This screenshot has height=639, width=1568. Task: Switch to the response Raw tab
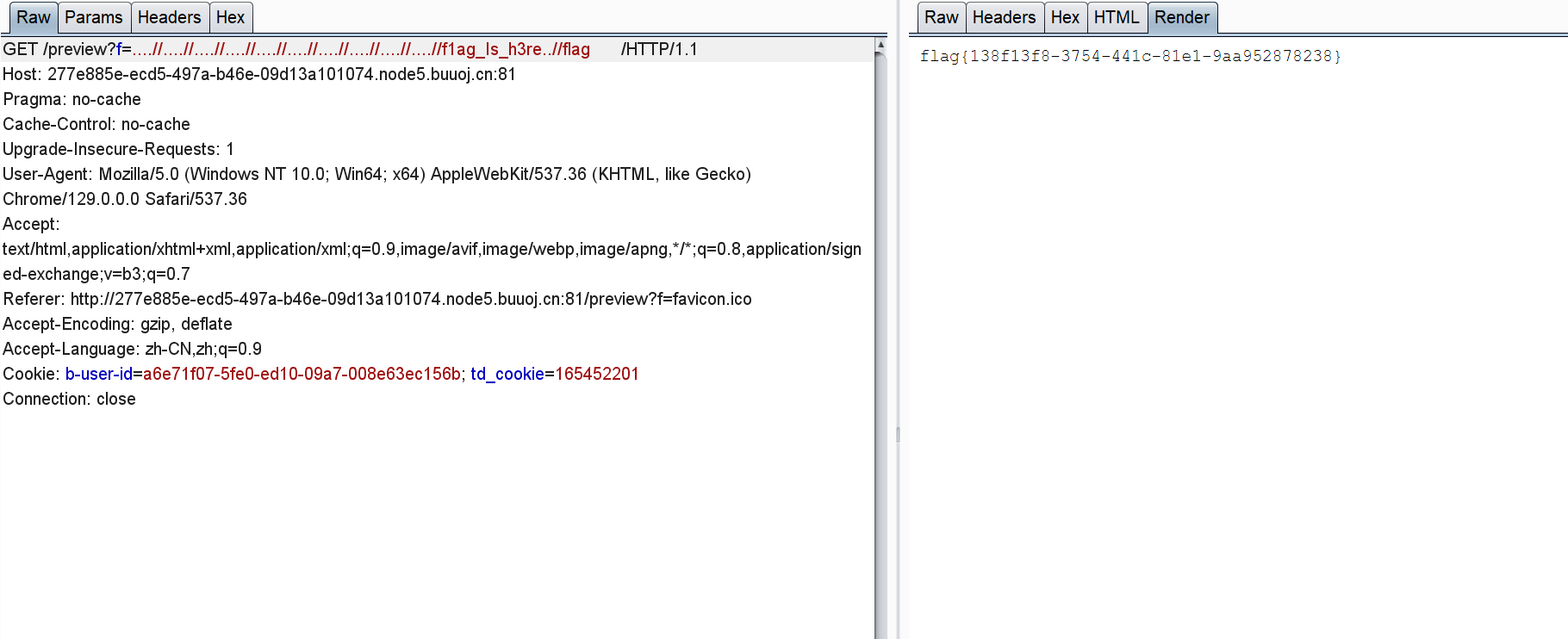coord(942,17)
